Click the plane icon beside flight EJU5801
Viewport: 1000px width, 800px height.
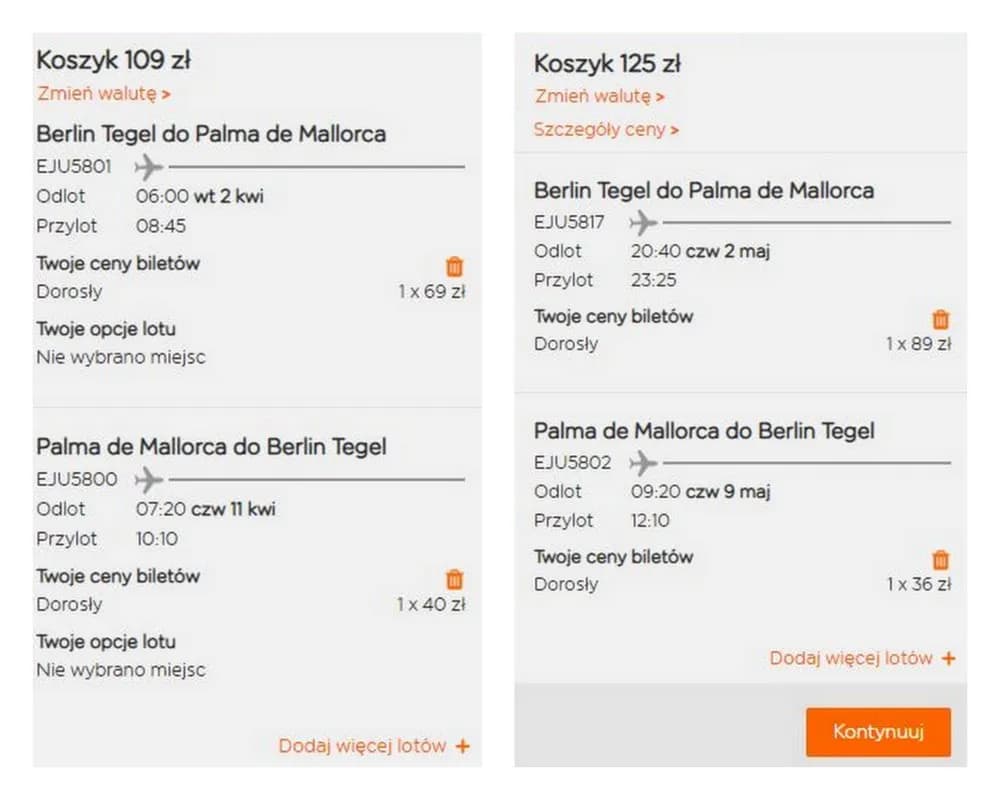click(x=148, y=166)
